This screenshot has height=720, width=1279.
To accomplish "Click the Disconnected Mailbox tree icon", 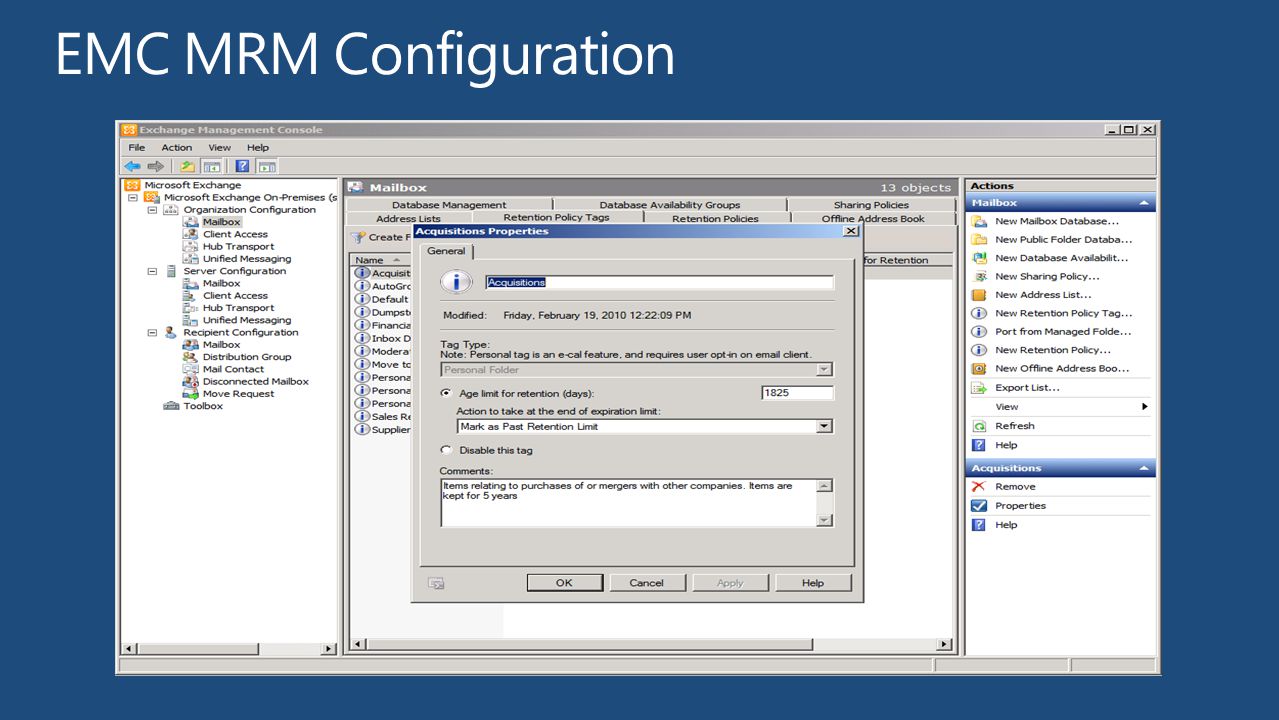I will [191, 382].
